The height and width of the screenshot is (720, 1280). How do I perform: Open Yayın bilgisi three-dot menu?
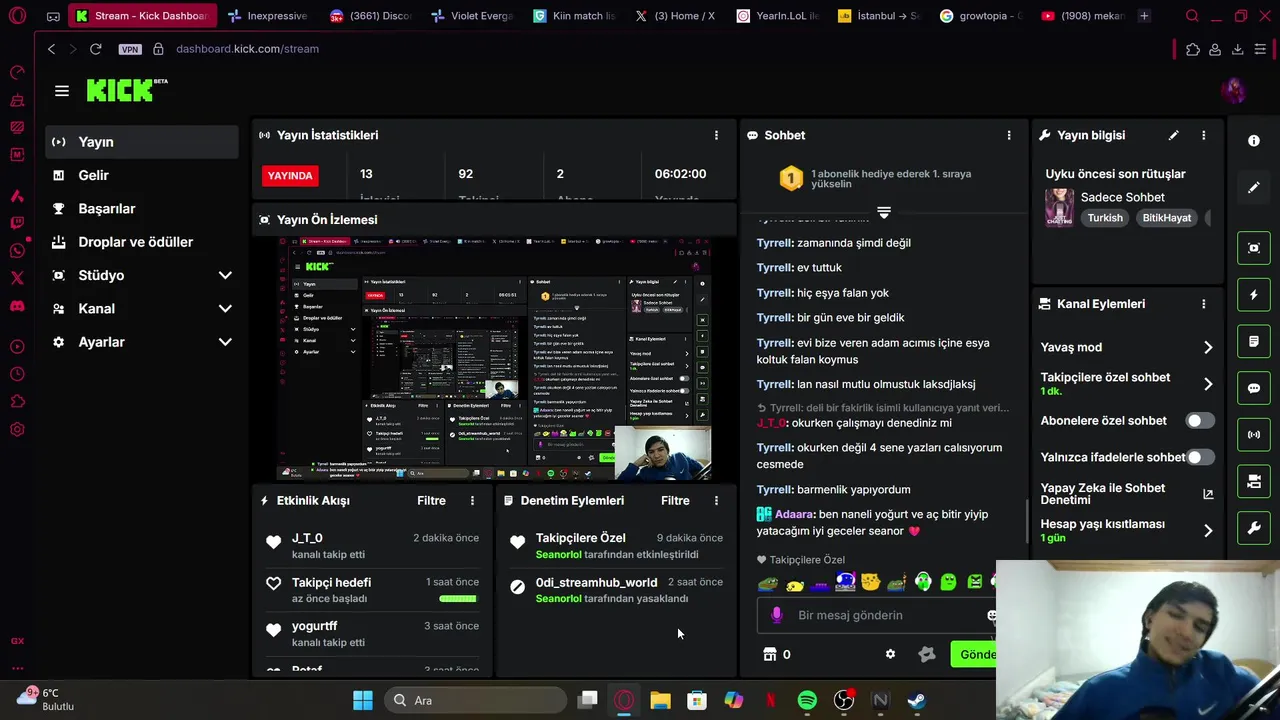(1204, 135)
